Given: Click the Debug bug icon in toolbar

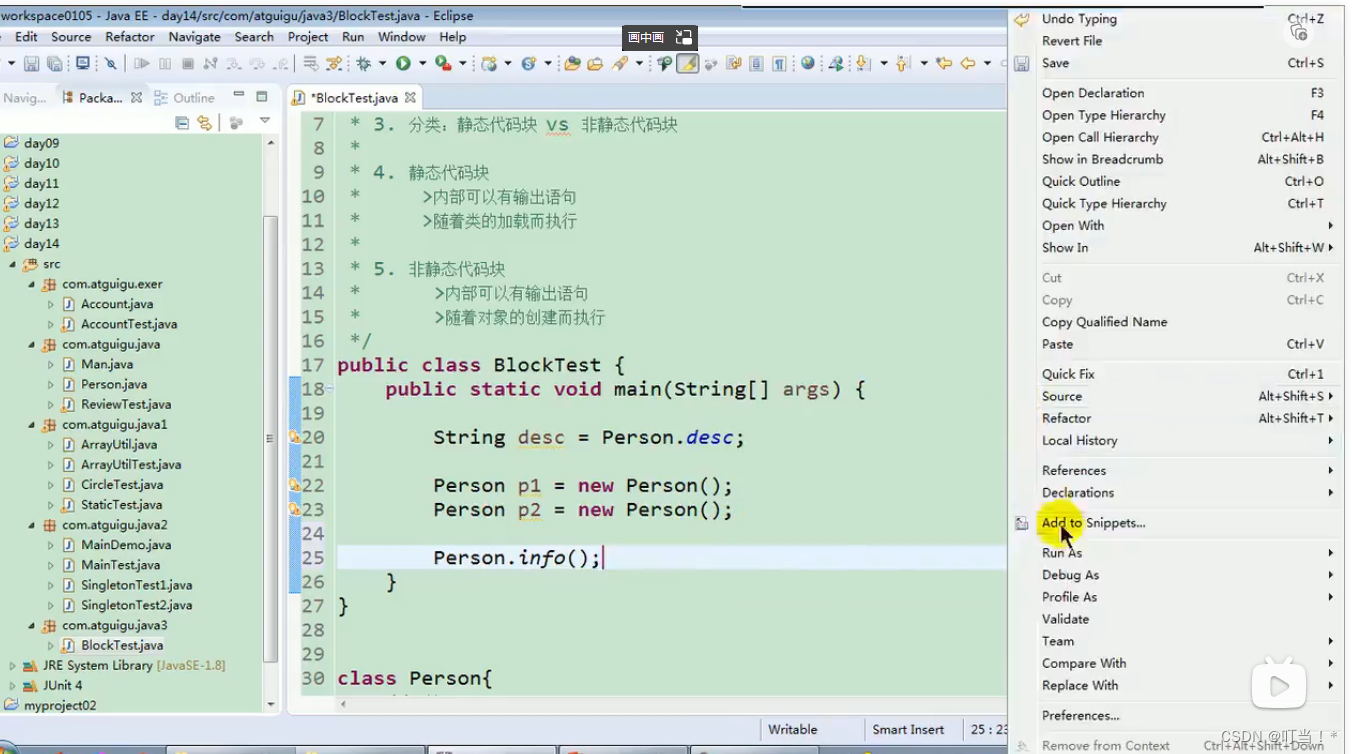Looking at the screenshot, I should pos(364,63).
